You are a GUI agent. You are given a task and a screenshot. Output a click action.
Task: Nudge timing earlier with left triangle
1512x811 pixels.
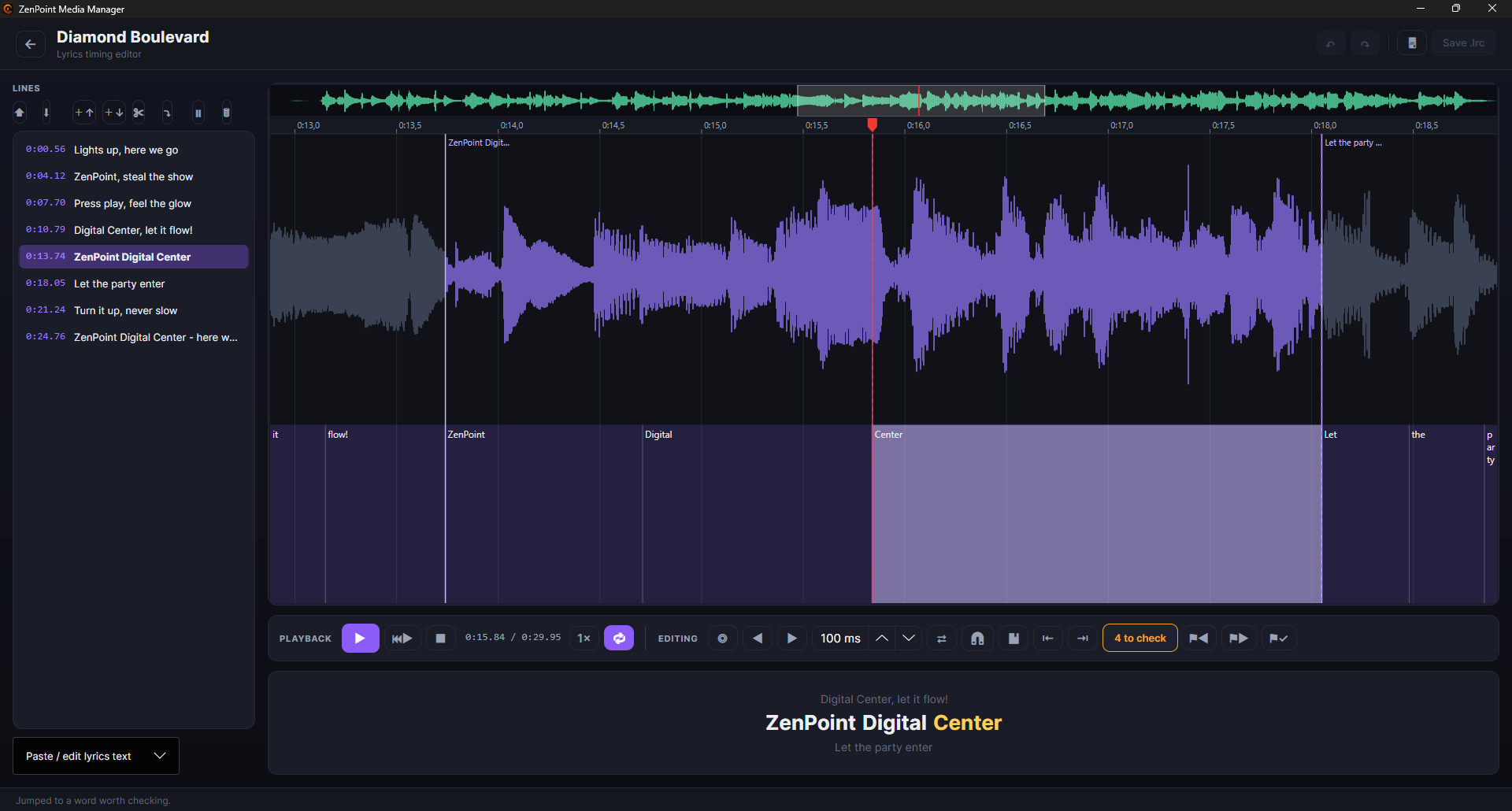click(x=758, y=638)
